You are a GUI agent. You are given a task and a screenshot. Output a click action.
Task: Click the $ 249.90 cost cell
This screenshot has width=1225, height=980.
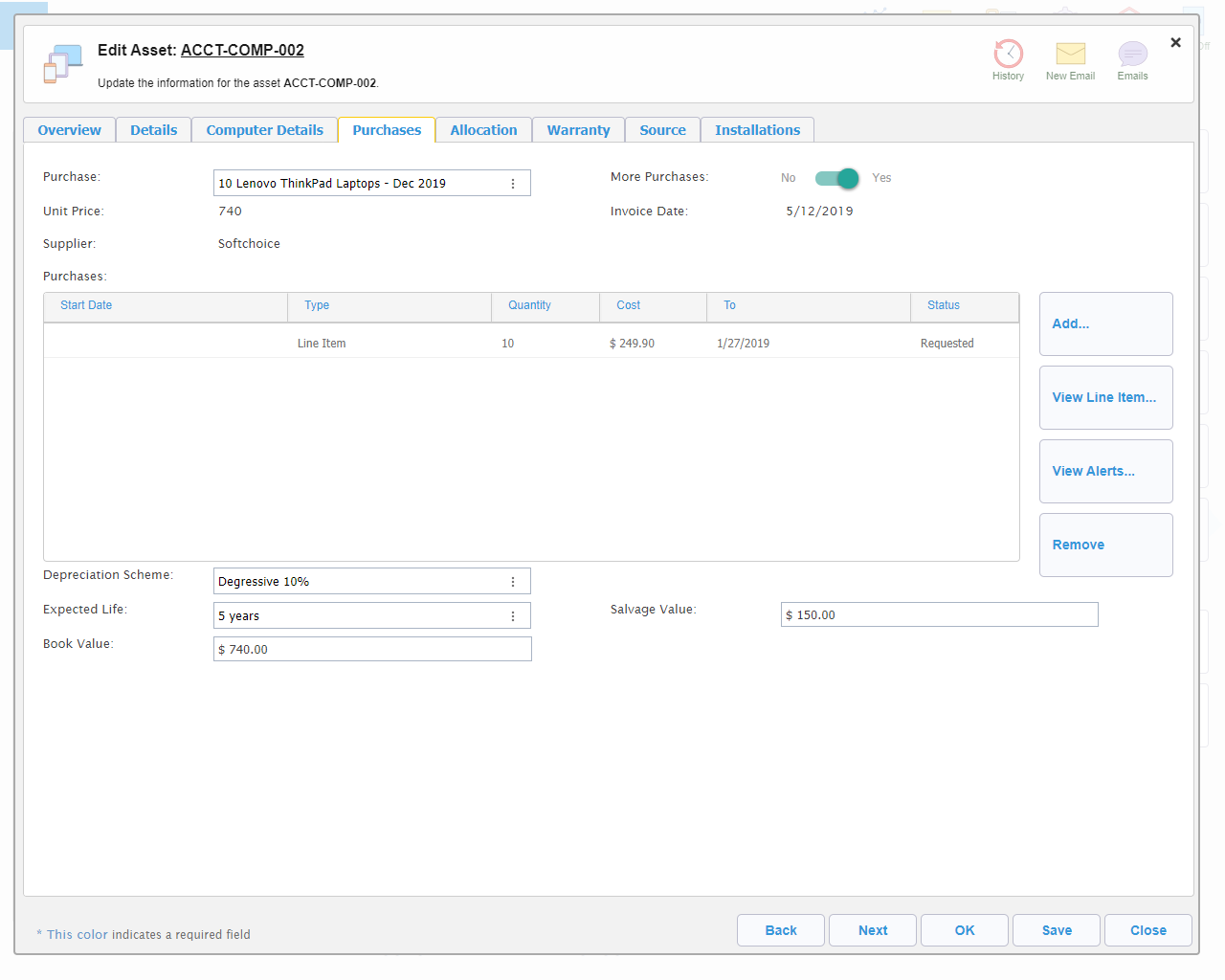(632, 344)
